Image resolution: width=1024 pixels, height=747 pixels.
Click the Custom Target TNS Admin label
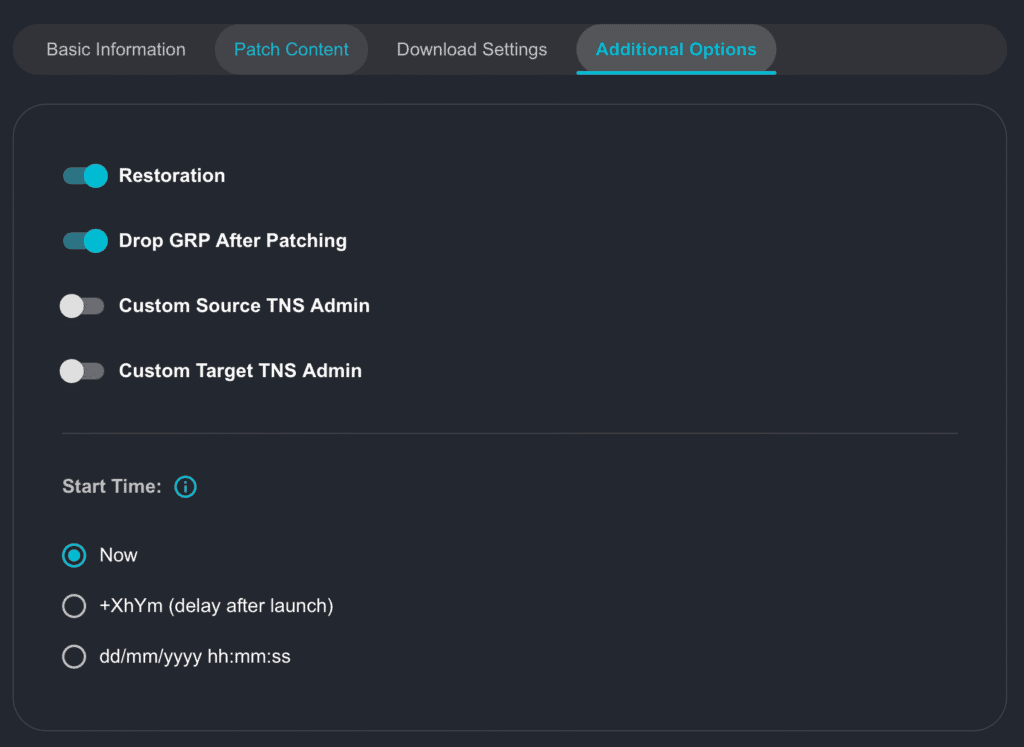point(240,371)
